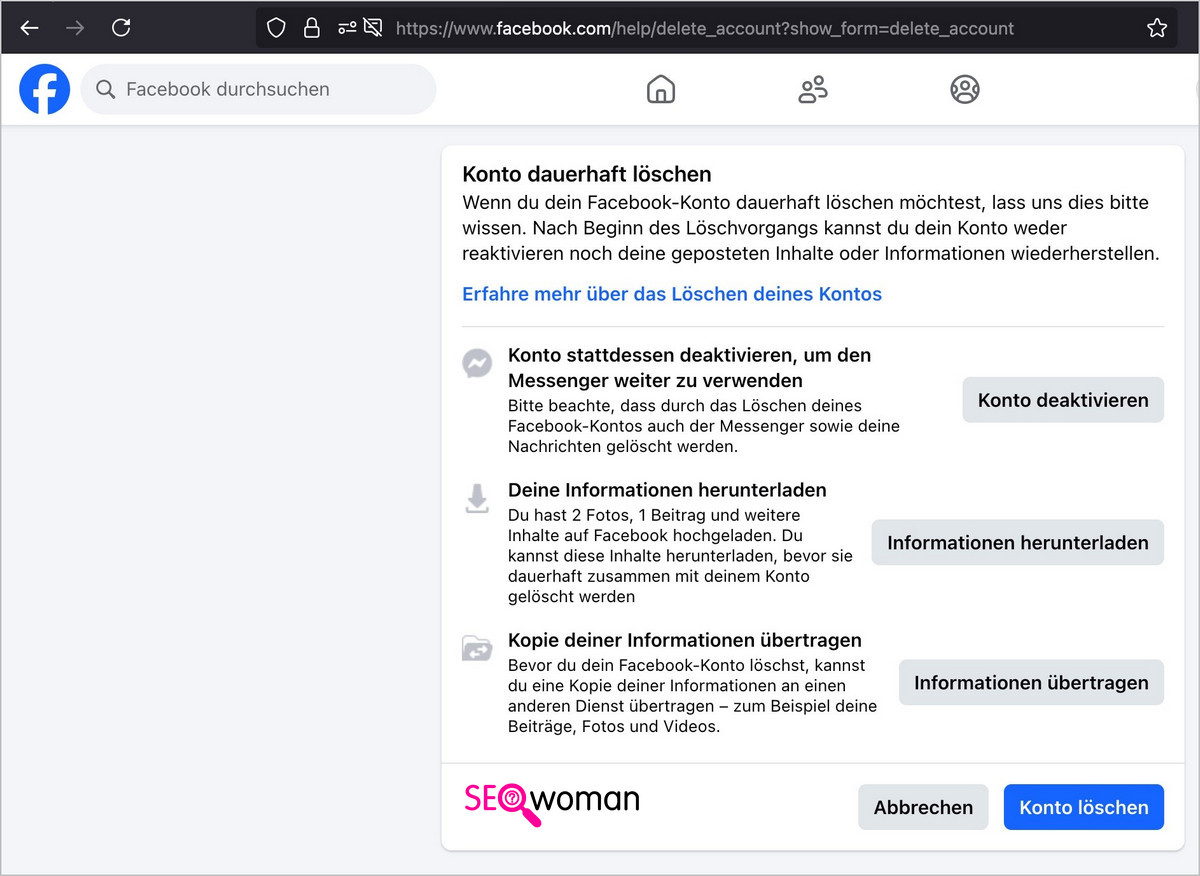Viewport: 1200px width, 876px height.
Task: Go to Facebook Home via house icon
Action: coord(661,89)
